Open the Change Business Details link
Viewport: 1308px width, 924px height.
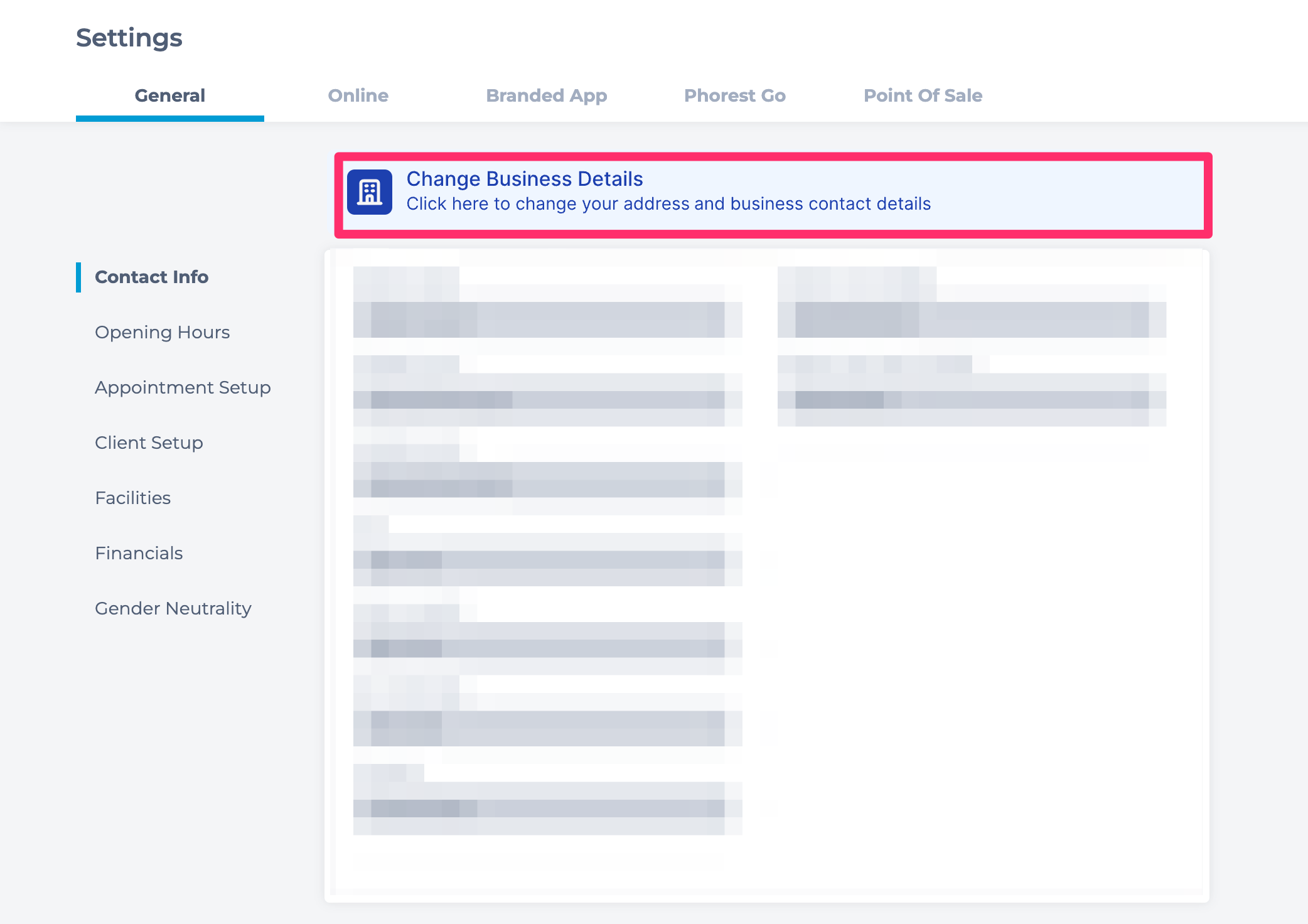[x=525, y=179]
